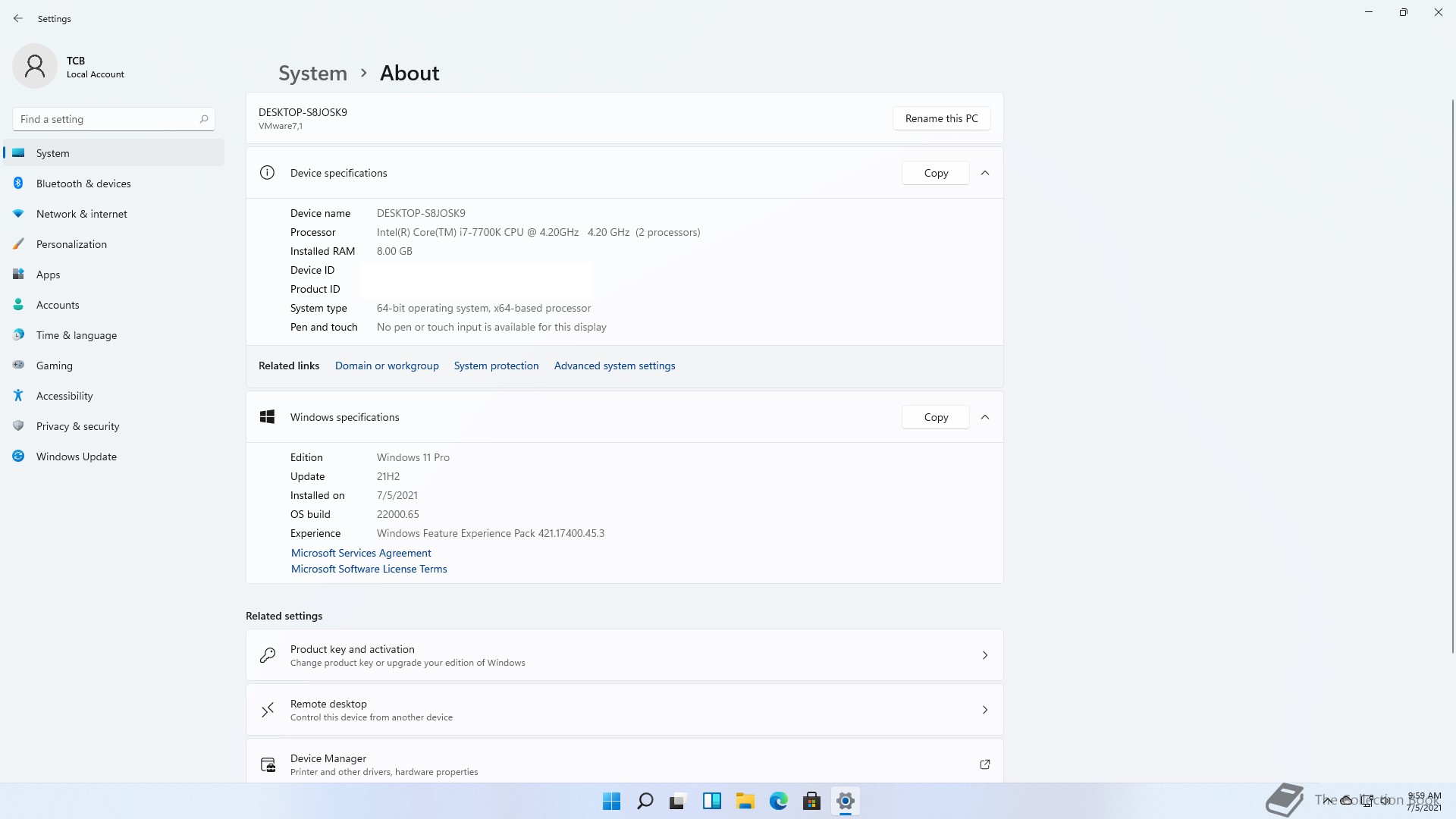The width and height of the screenshot is (1456, 819).
Task: Click the Windows Update sync icon
Action: (19, 457)
